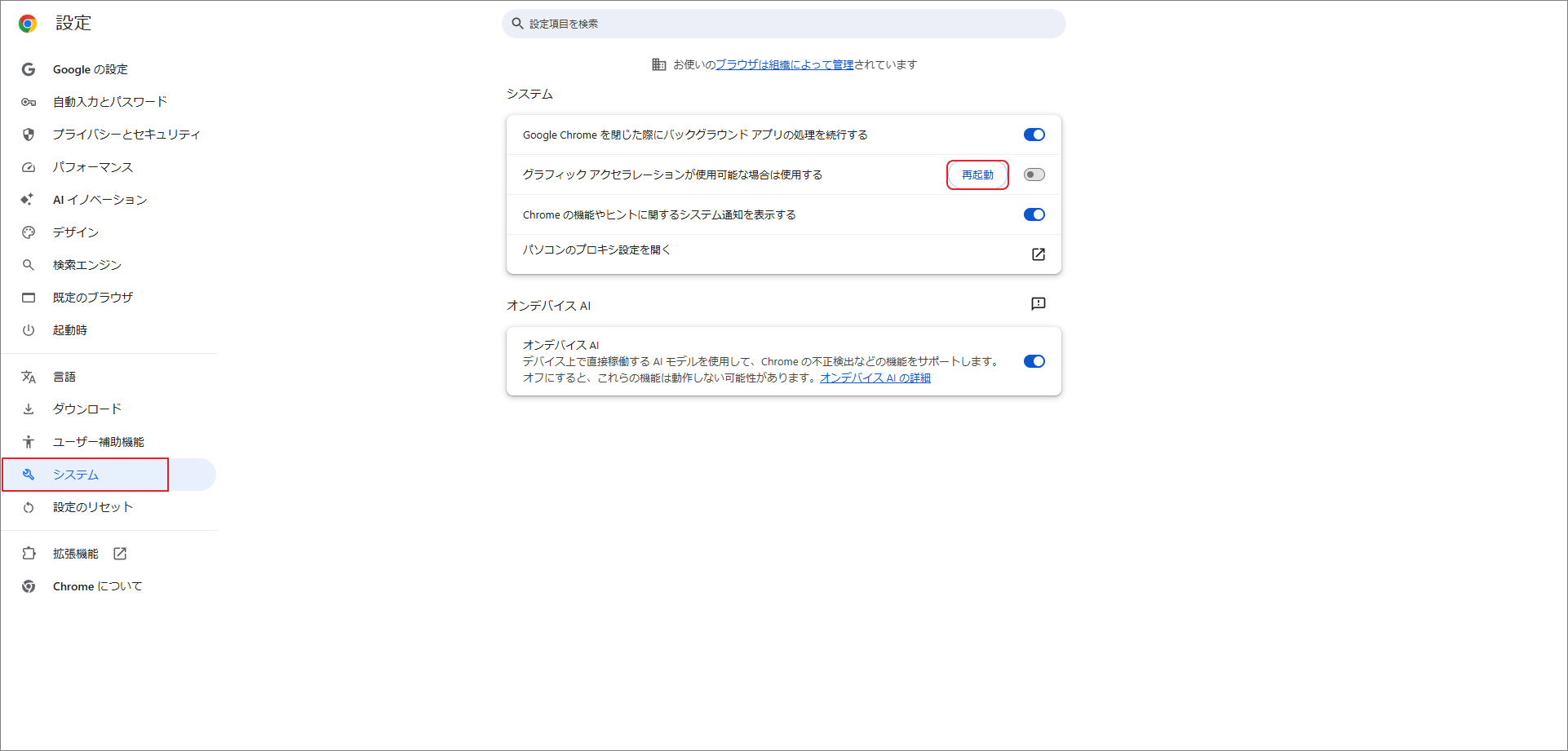Focus the 設定項目を検索 search field
Viewport: 1568px width, 751px height.
783,24
